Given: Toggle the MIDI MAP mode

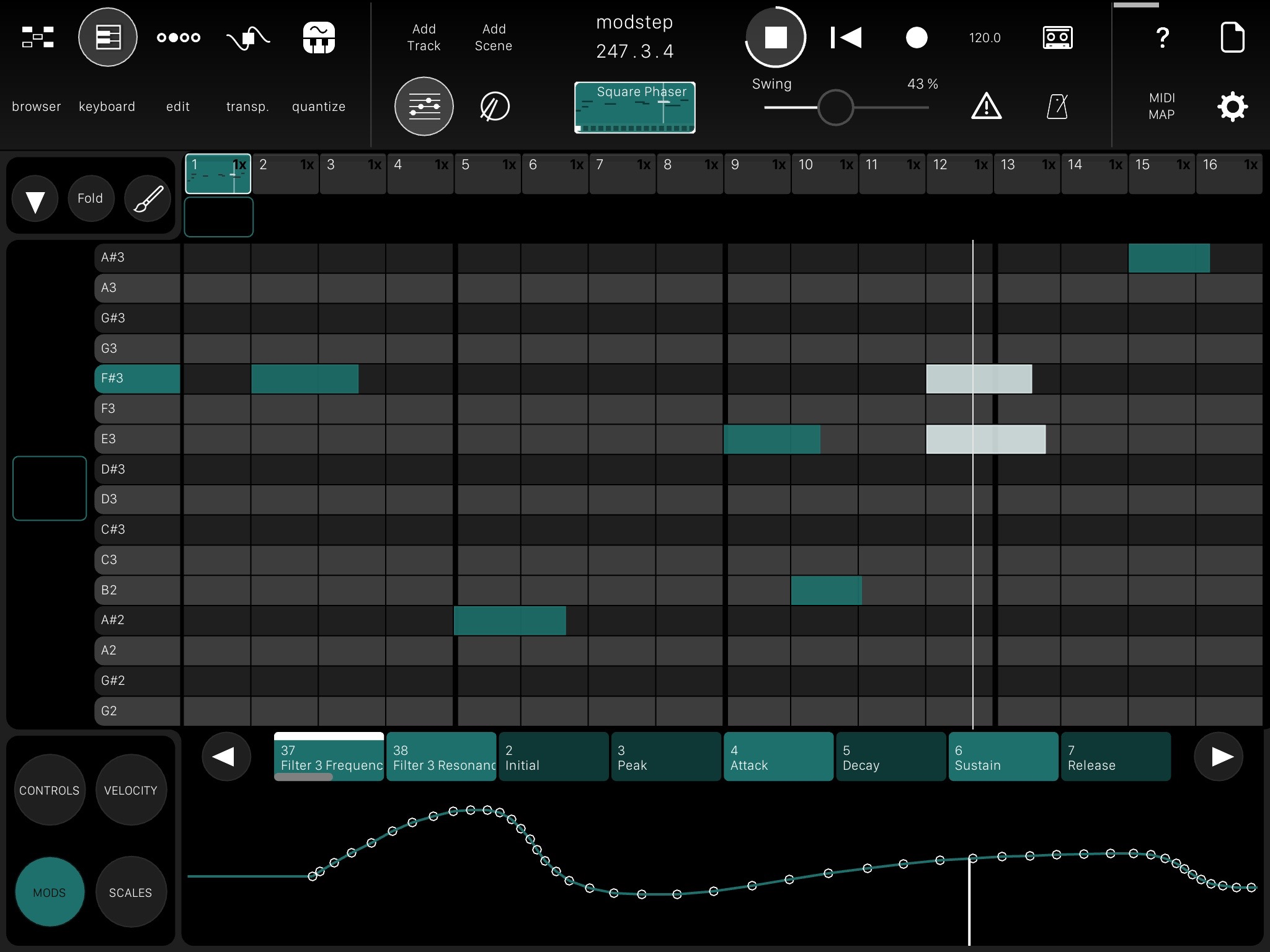Looking at the screenshot, I should point(1161,106).
